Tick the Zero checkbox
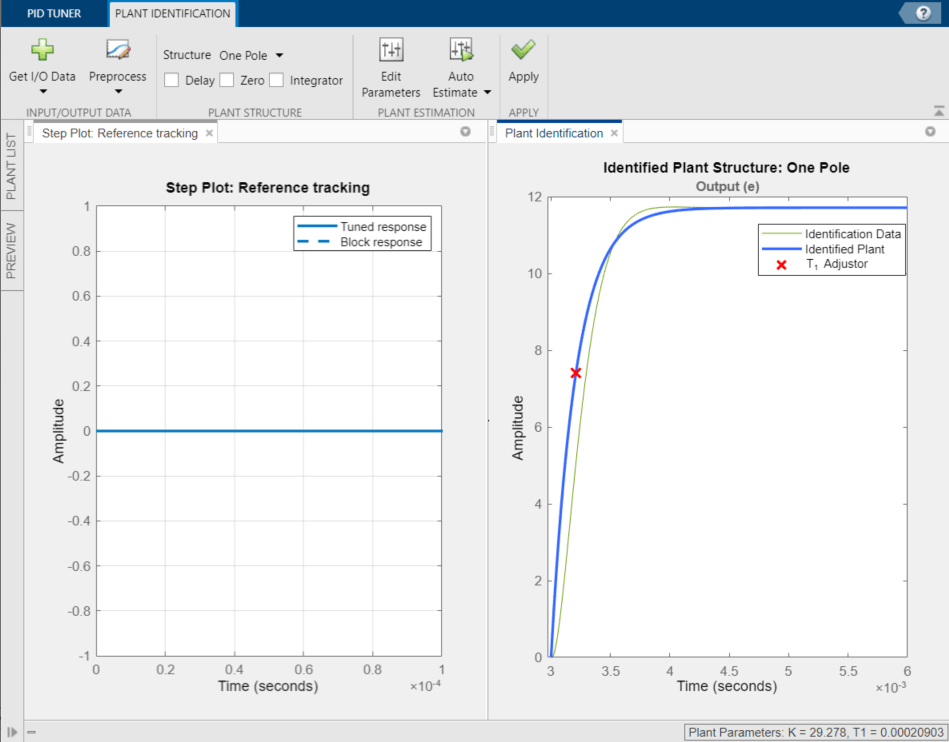This screenshot has width=949, height=742. click(227, 80)
